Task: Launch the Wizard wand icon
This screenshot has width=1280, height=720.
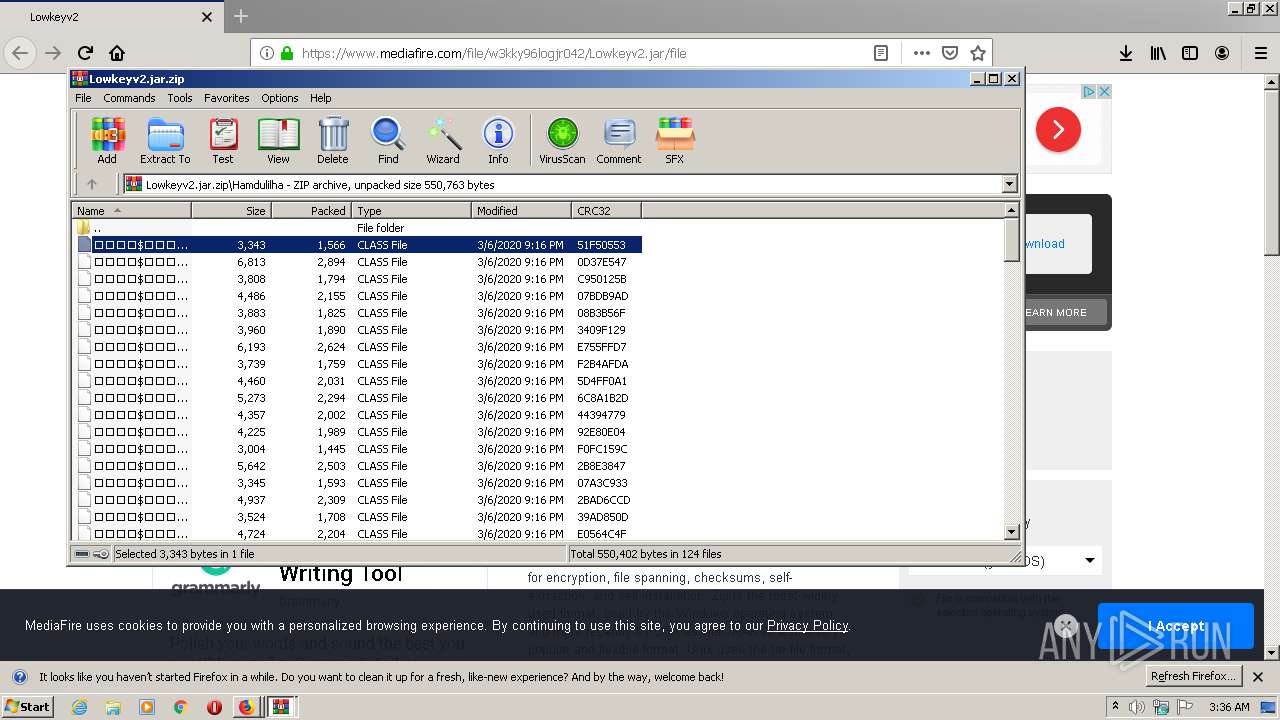Action: (443, 140)
